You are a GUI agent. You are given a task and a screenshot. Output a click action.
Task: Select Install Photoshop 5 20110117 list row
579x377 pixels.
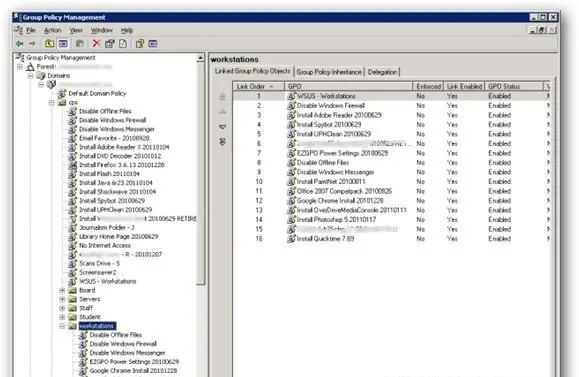click(x=391, y=220)
